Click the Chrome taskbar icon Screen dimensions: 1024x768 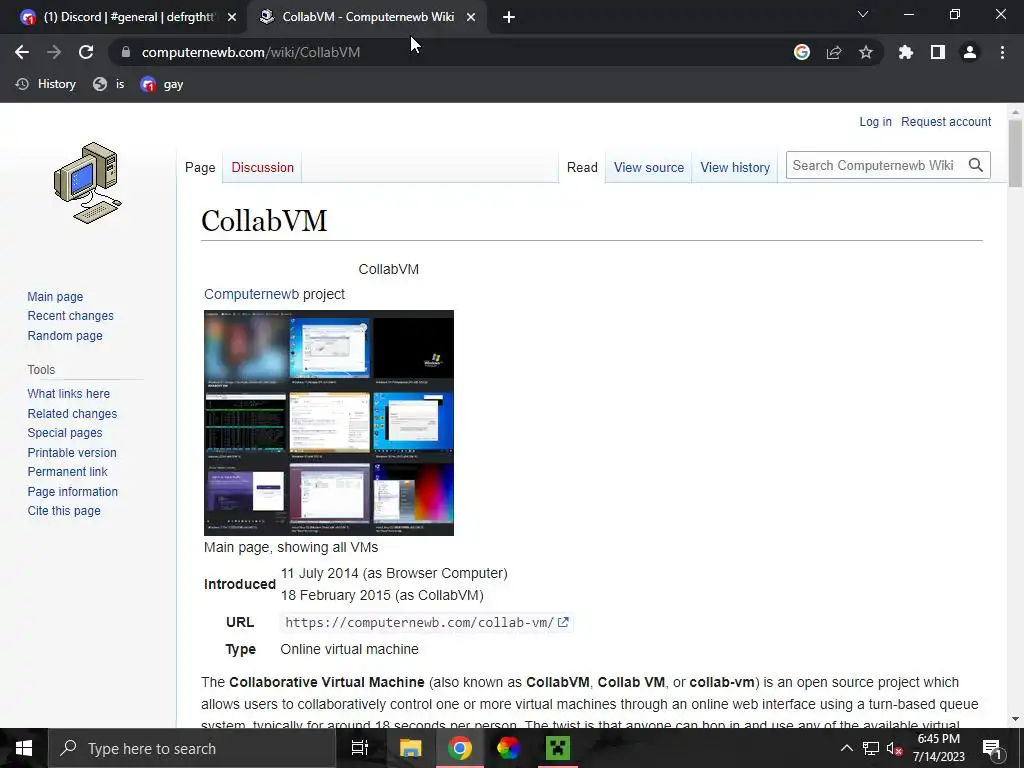pyautogui.click(x=460, y=748)
